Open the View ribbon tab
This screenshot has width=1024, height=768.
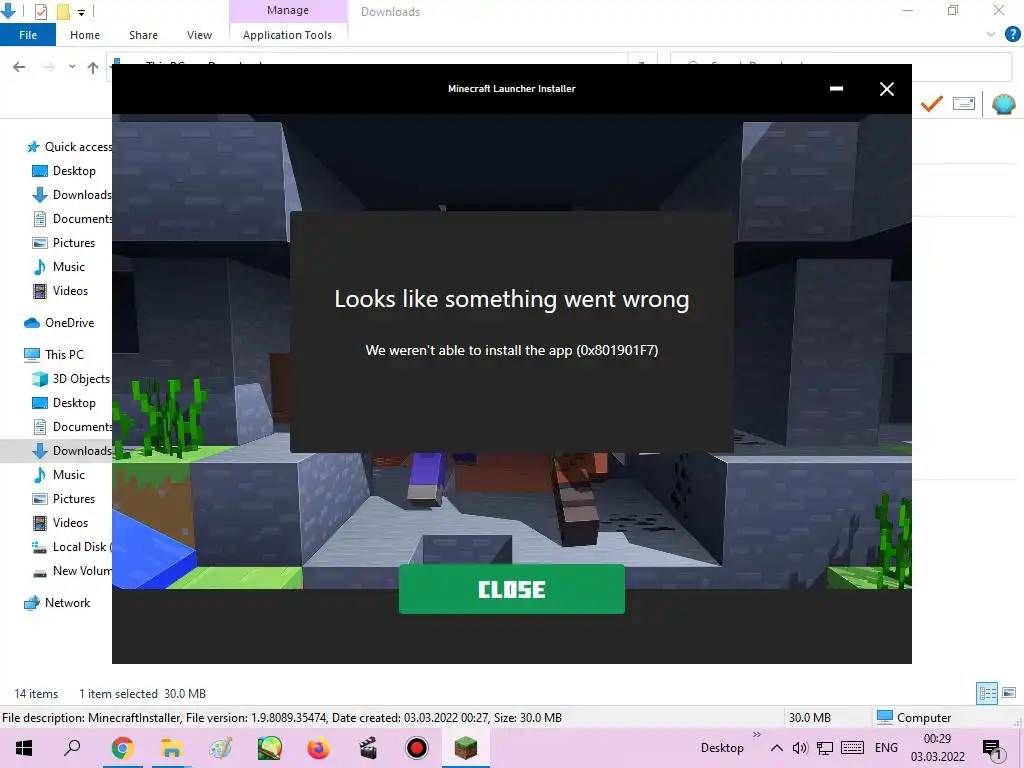(199, 35)
